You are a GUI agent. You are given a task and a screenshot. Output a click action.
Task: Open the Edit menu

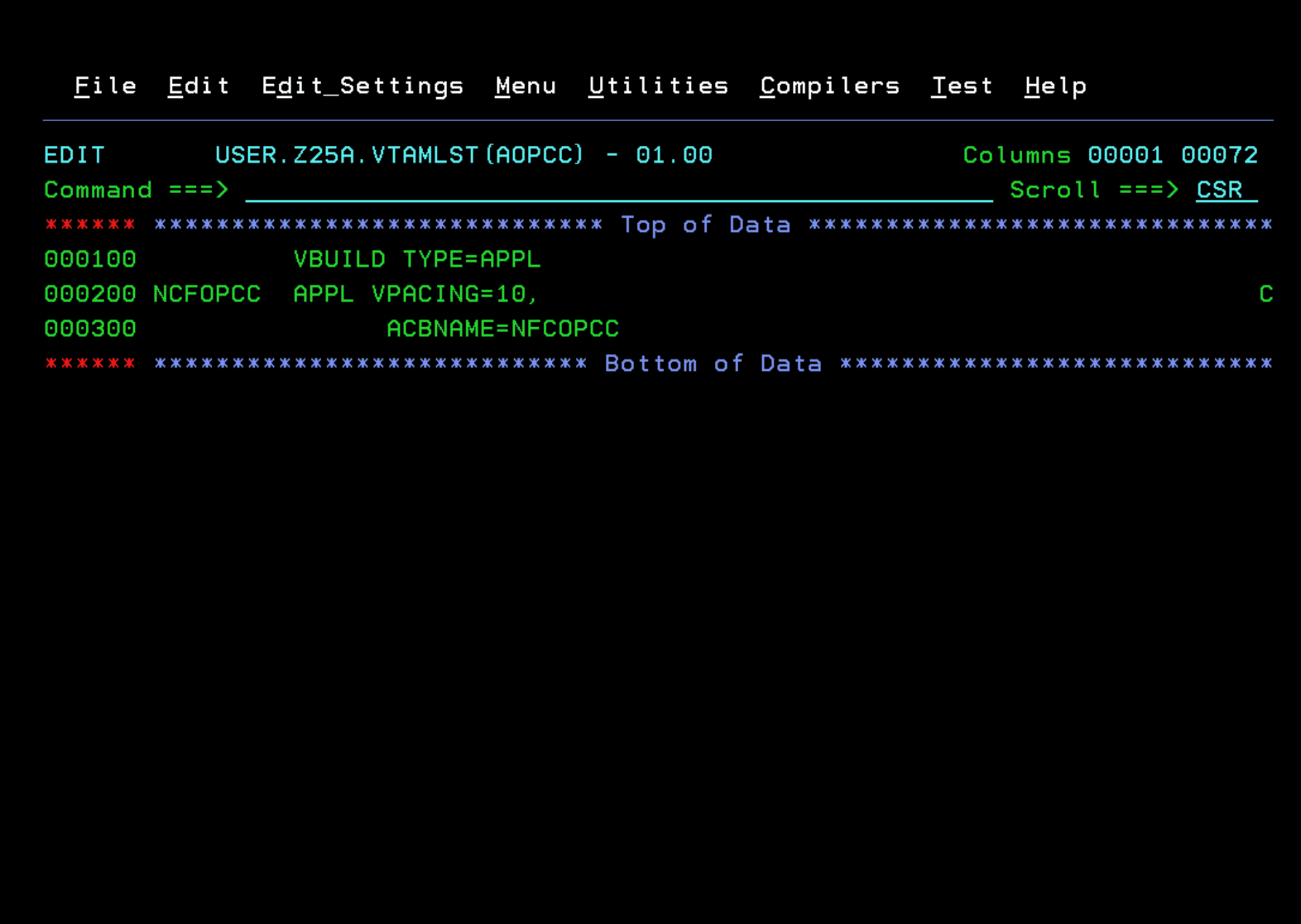(198, 86)
